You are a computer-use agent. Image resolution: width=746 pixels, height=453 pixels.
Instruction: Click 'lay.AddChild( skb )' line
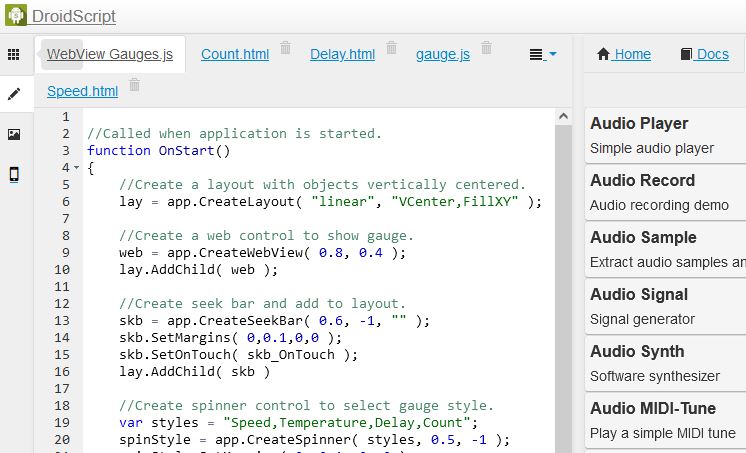(x=195, y=372)
